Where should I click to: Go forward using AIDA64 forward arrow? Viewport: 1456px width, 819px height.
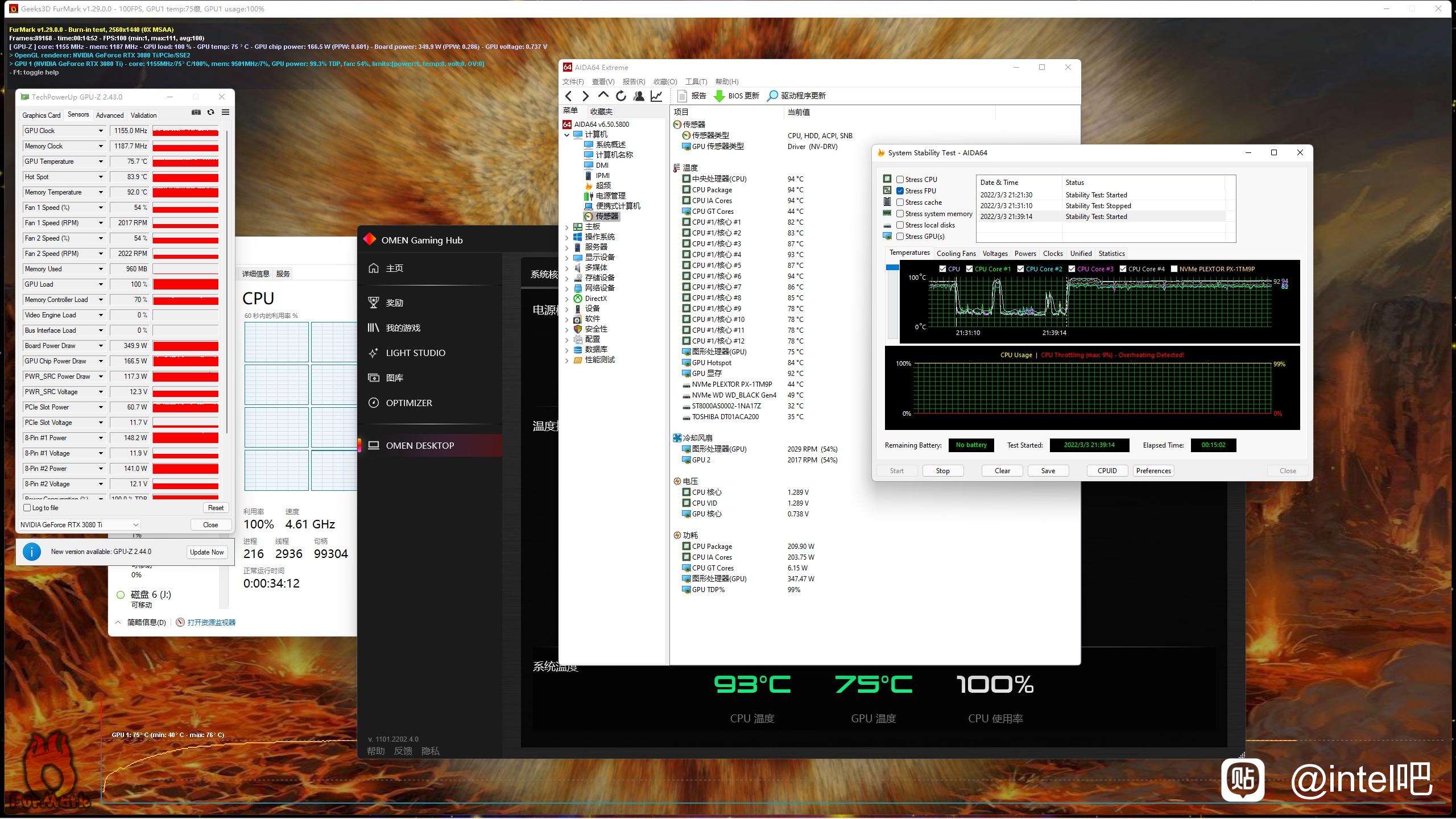(585, 96)
